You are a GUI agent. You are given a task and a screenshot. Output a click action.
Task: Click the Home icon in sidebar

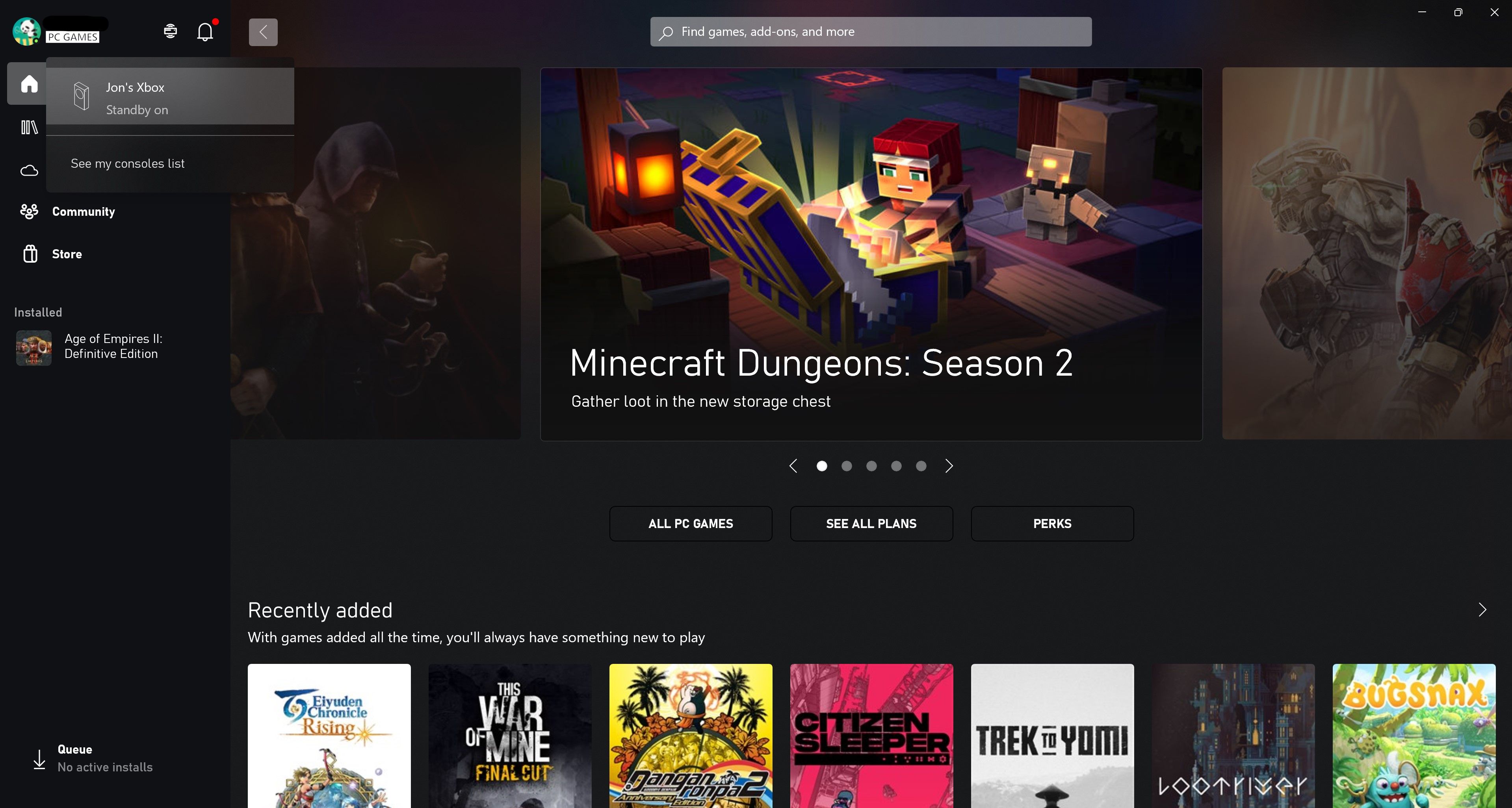click(29, 84)
